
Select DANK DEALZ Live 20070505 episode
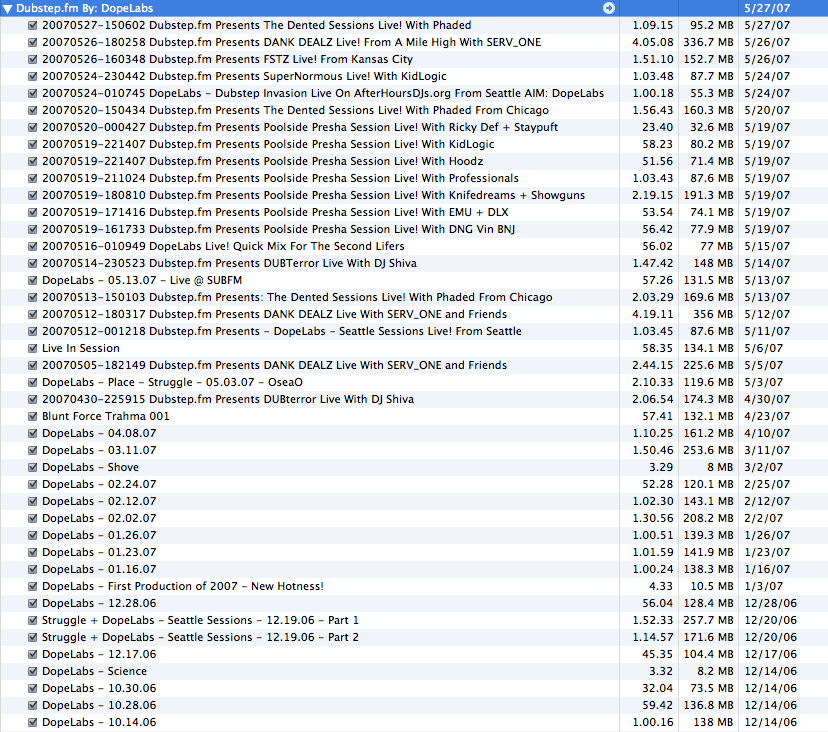[275, 365]
